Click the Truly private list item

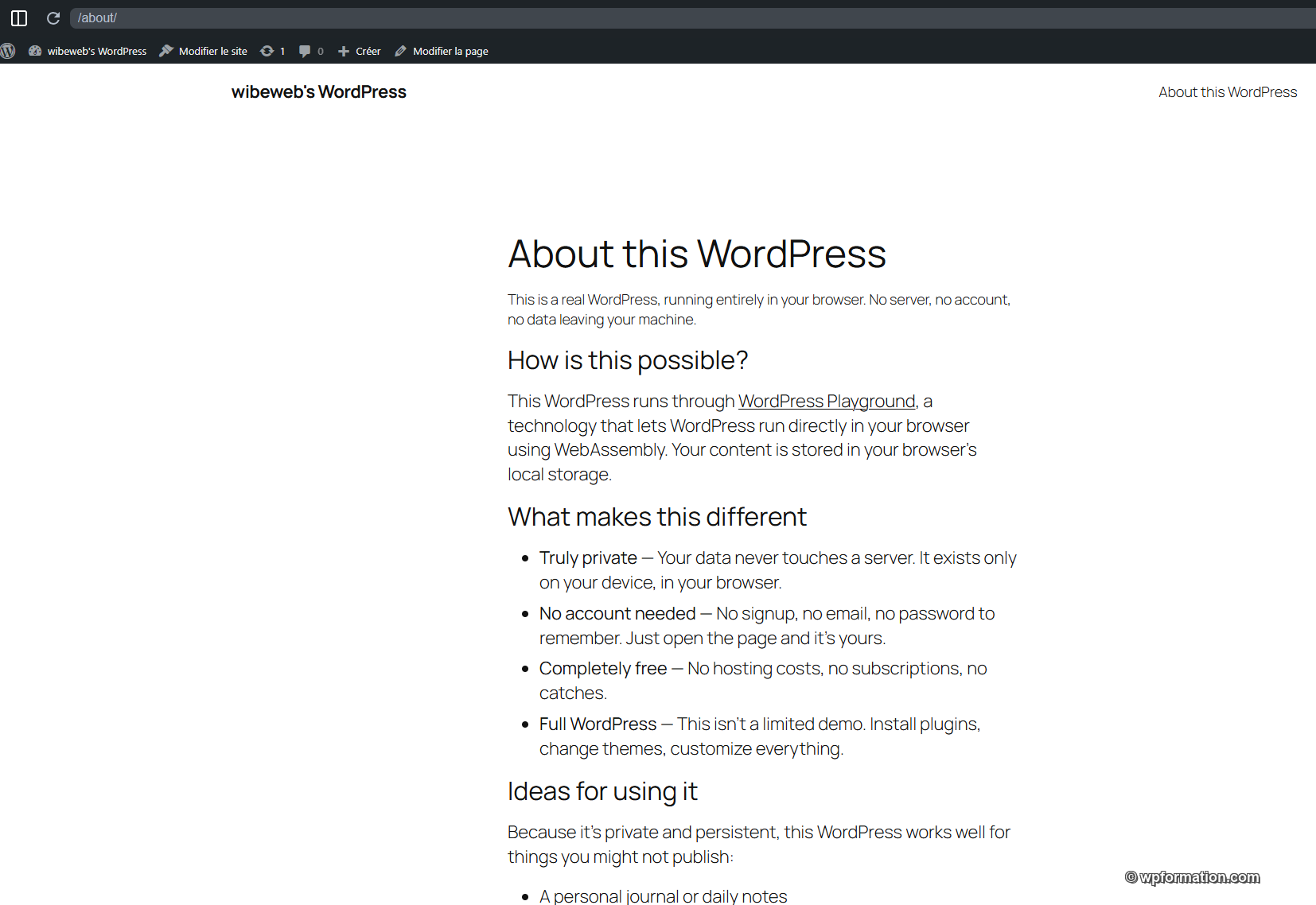pos(777,570)
